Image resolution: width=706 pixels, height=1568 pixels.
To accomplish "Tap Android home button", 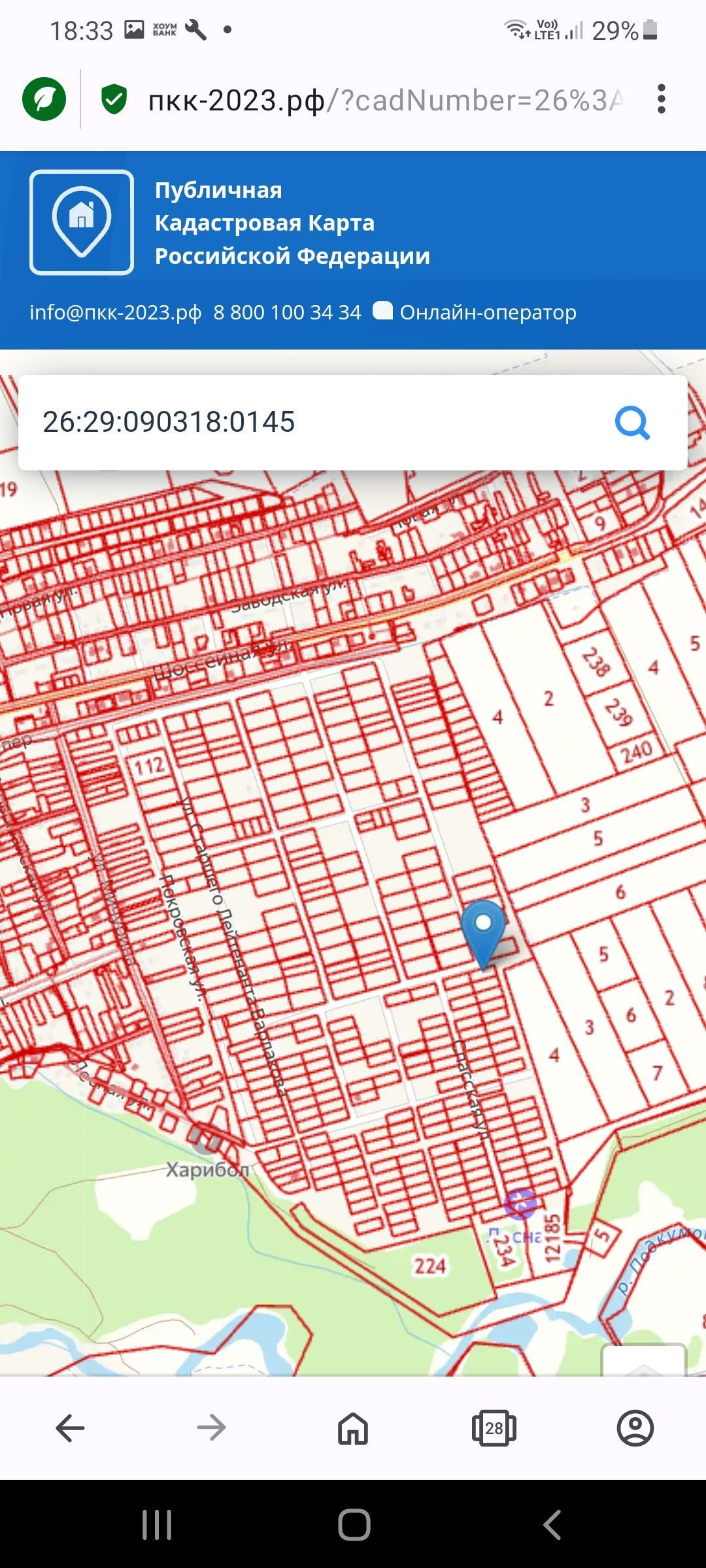I will [354, 1525].
